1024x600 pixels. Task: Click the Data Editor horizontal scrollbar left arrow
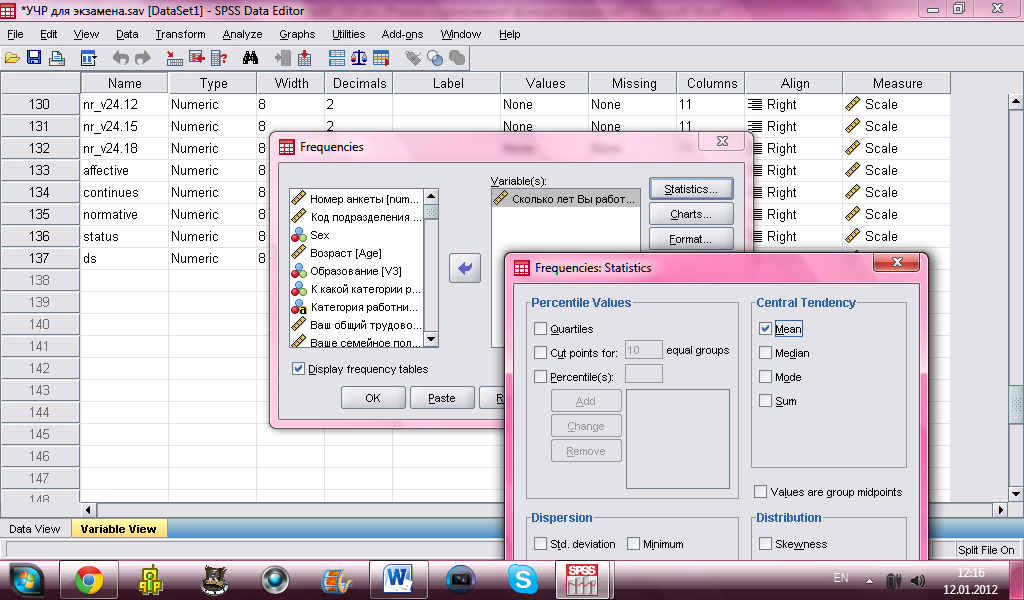coord(89,509)
